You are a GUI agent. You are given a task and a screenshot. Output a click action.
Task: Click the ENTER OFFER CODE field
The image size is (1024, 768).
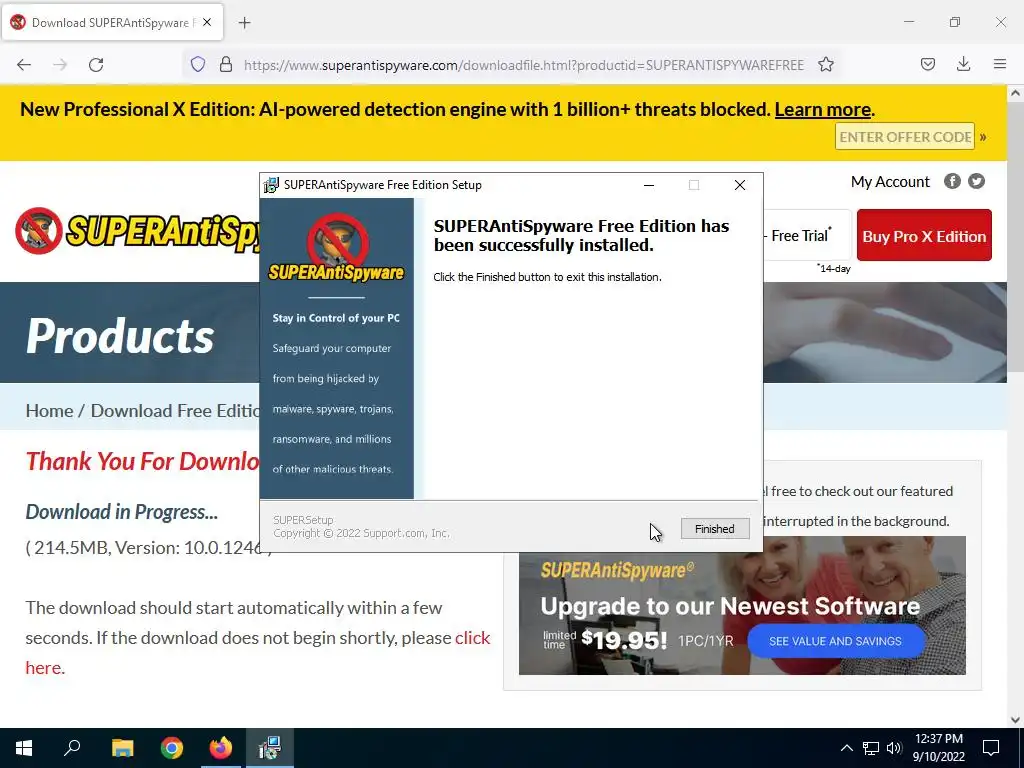(x=904, y=136)
